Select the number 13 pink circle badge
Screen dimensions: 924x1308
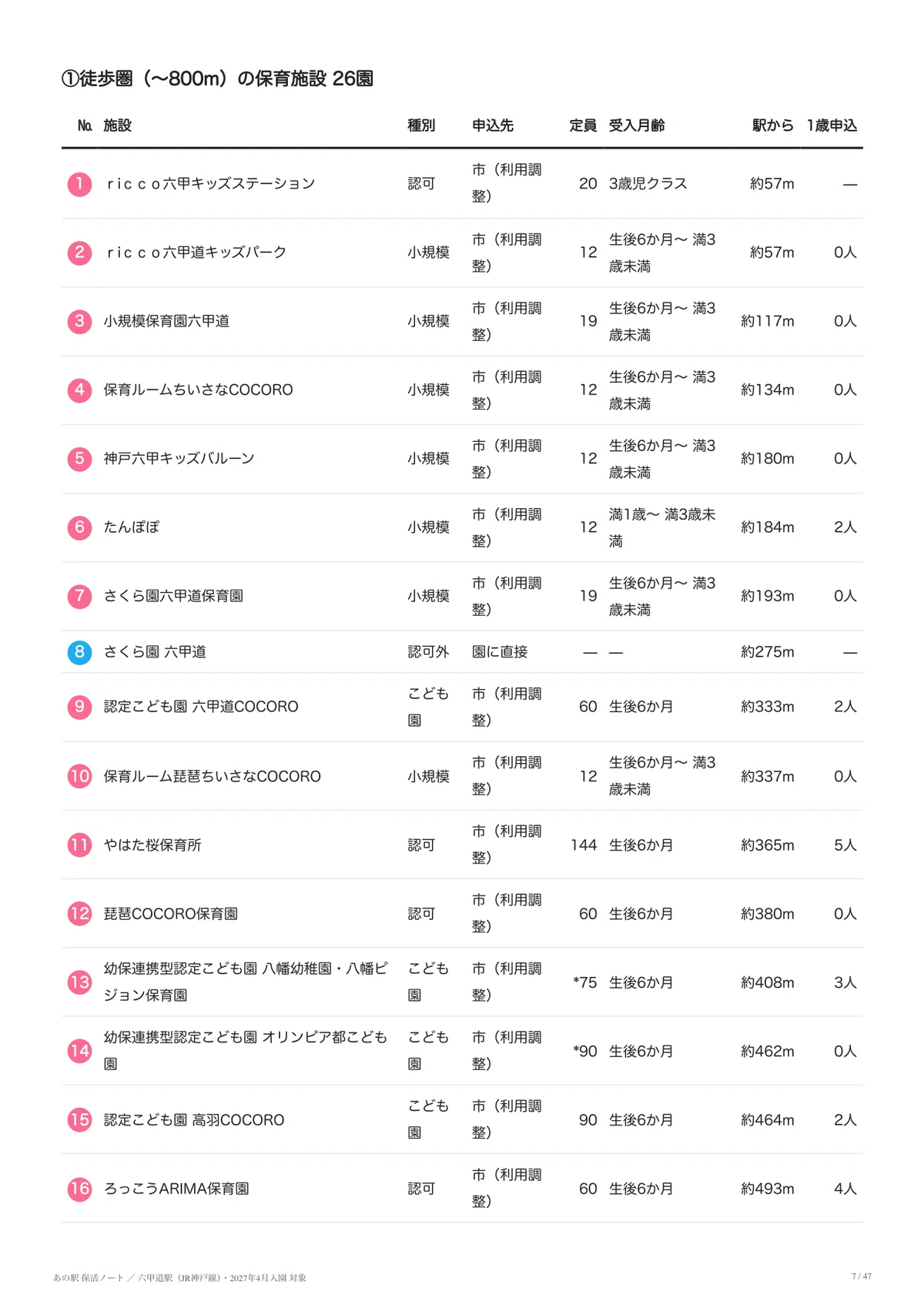point(79,982)
